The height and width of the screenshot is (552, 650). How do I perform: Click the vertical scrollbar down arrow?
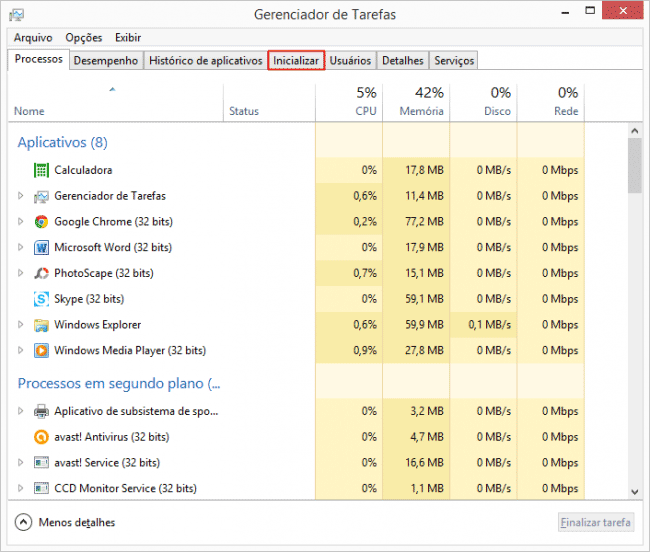pyautogui.click(x=634, y=490)
